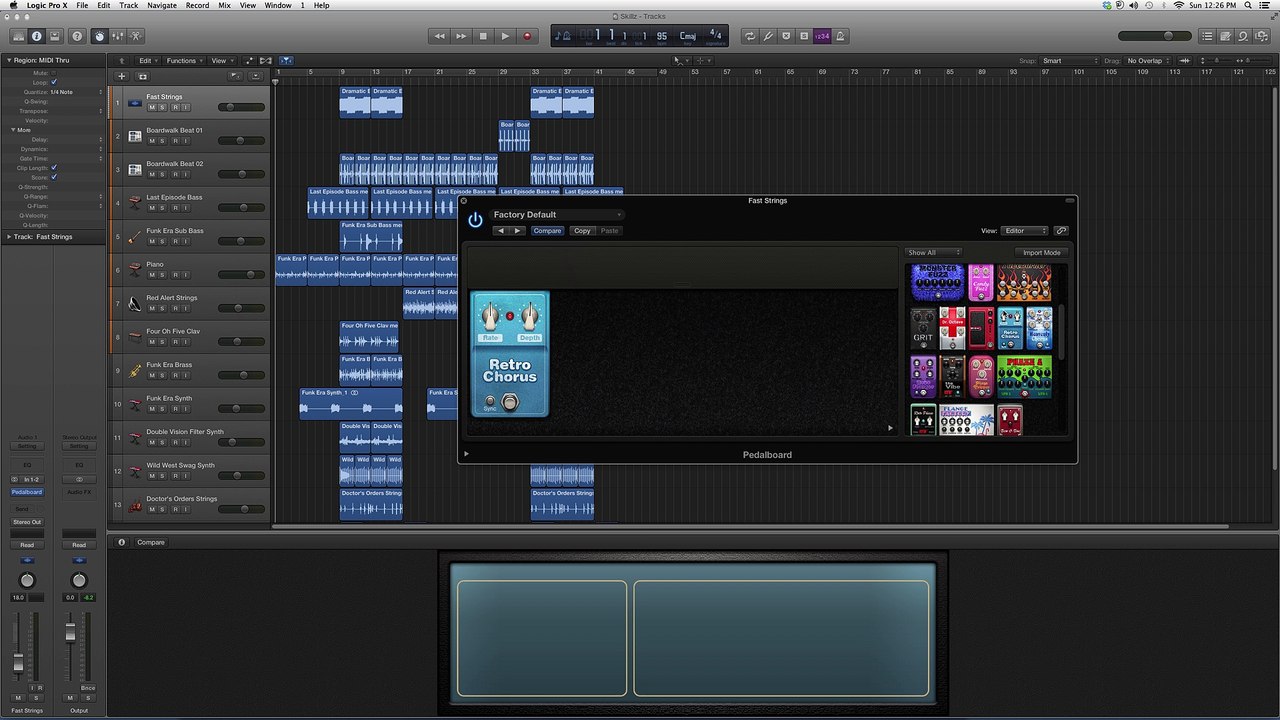Start playback with the Play button
This screenshot has width=1280, height=720.
point(505,36)
